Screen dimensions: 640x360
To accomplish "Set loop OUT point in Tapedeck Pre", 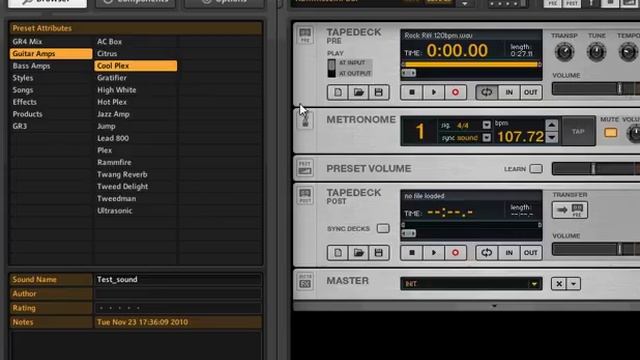I will [531, 92].
